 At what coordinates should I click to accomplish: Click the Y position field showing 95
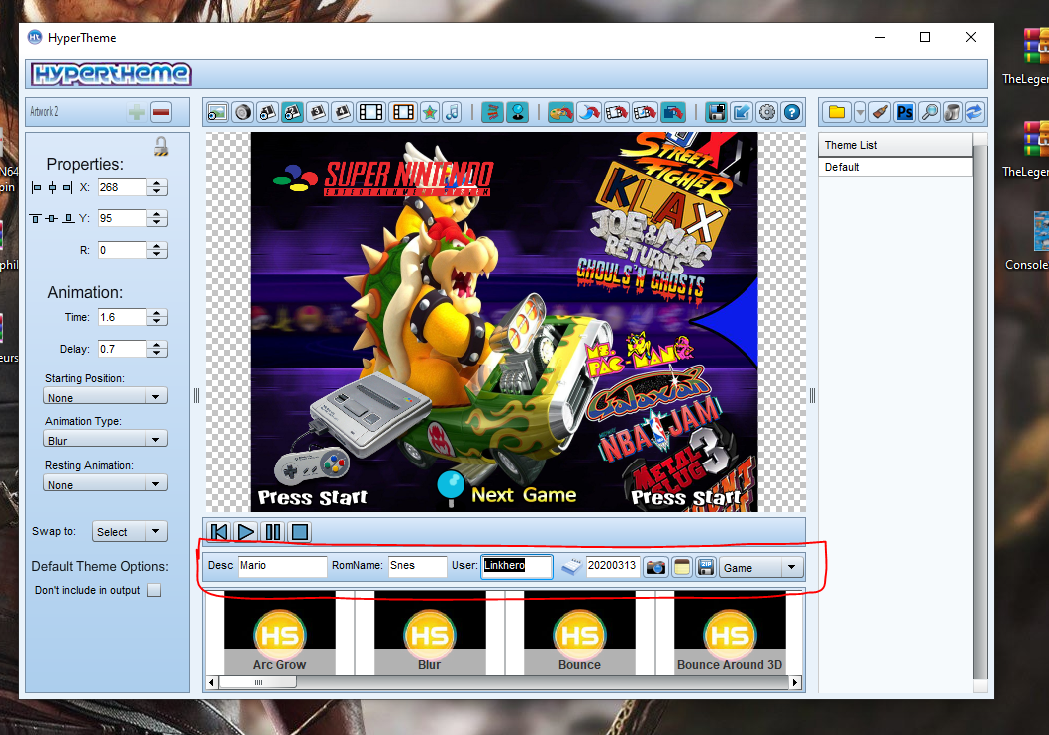[x=122, y=218]
